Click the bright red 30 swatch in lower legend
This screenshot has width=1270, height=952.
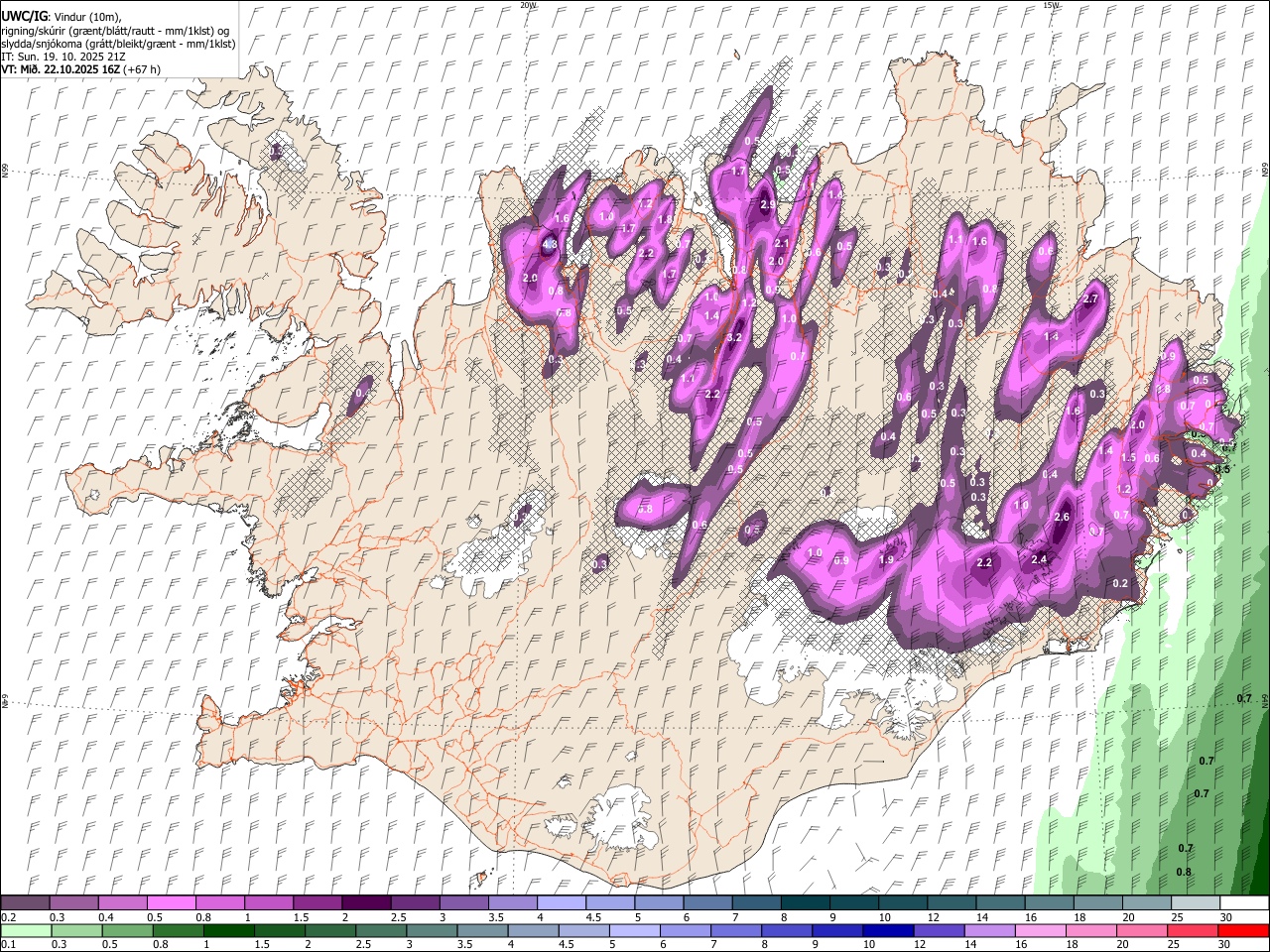[1242, 931]
